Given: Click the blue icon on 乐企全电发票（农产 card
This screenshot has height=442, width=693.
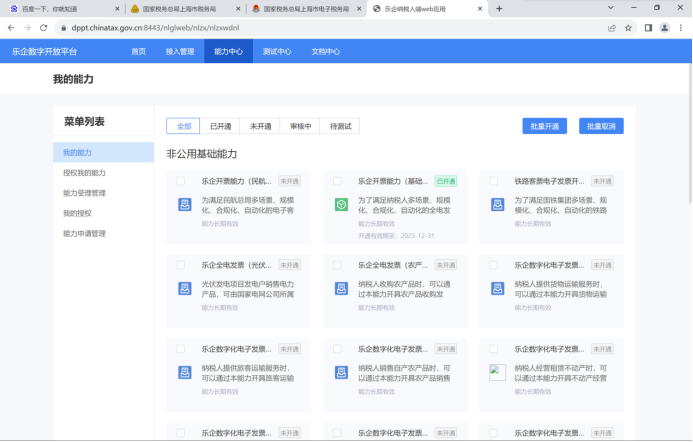Looking at the screenshot, I should pyautogui.click(x=341, y=288).
